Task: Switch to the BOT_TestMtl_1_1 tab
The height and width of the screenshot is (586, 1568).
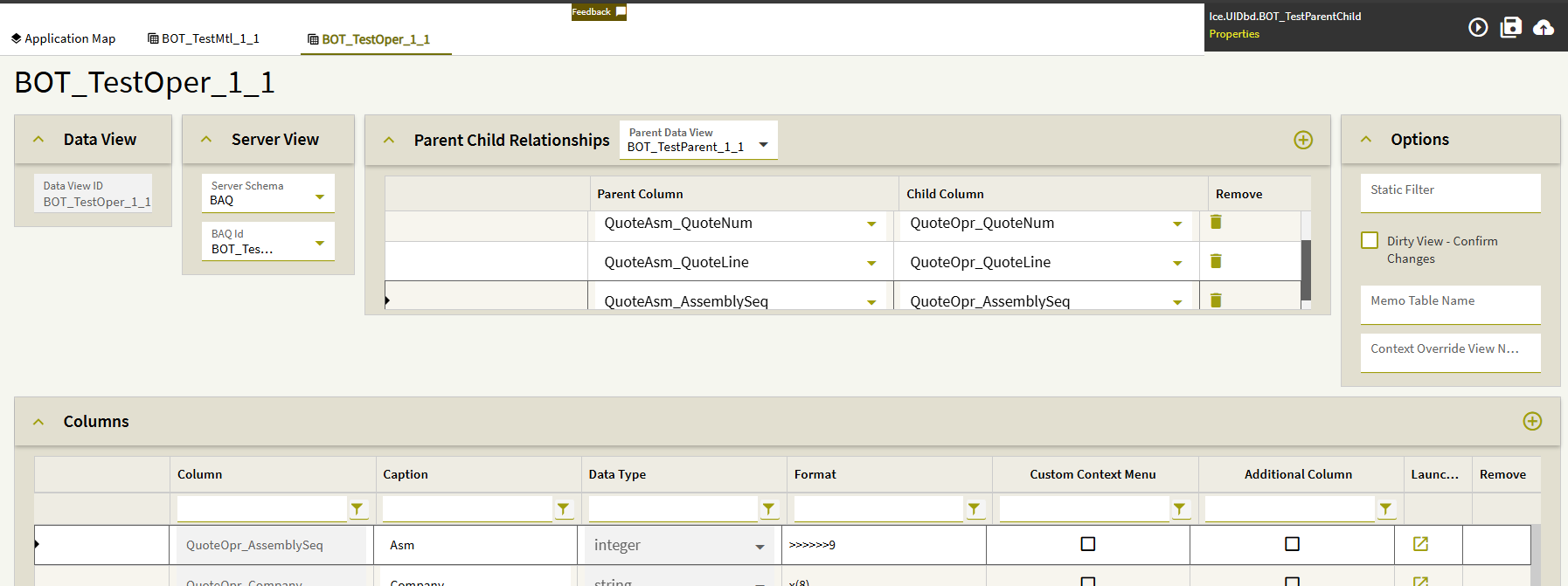Action: point(204,38)
